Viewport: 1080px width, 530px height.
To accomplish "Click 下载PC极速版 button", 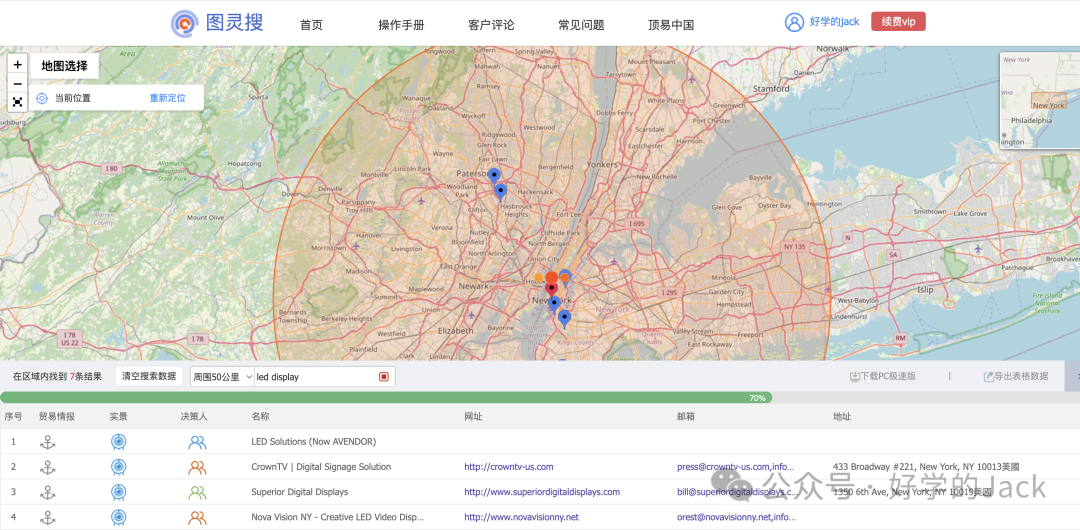I will [x=883, y=376].
